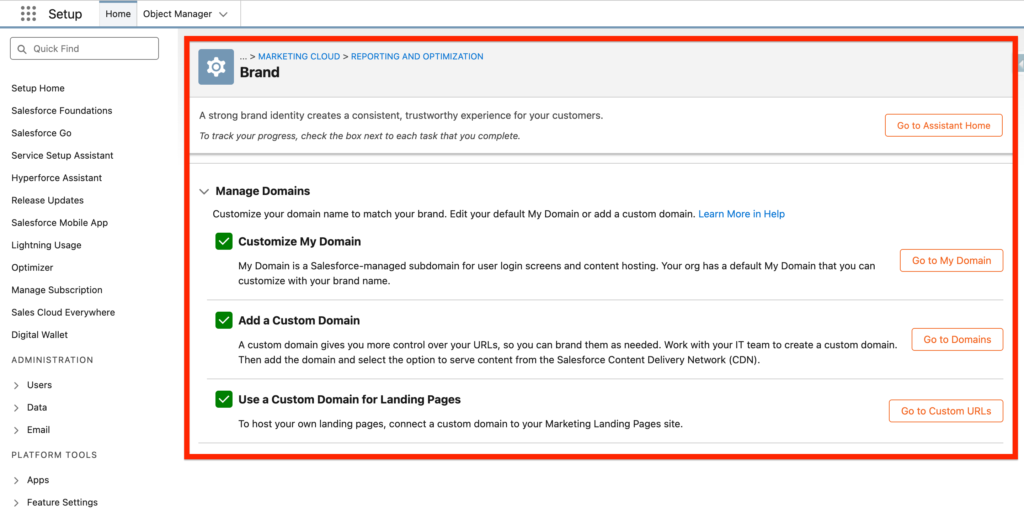The width and height of the screenshot is (1024, 518).
Task: Focus the Quick Find search field
Action: (x=90, y=49)
